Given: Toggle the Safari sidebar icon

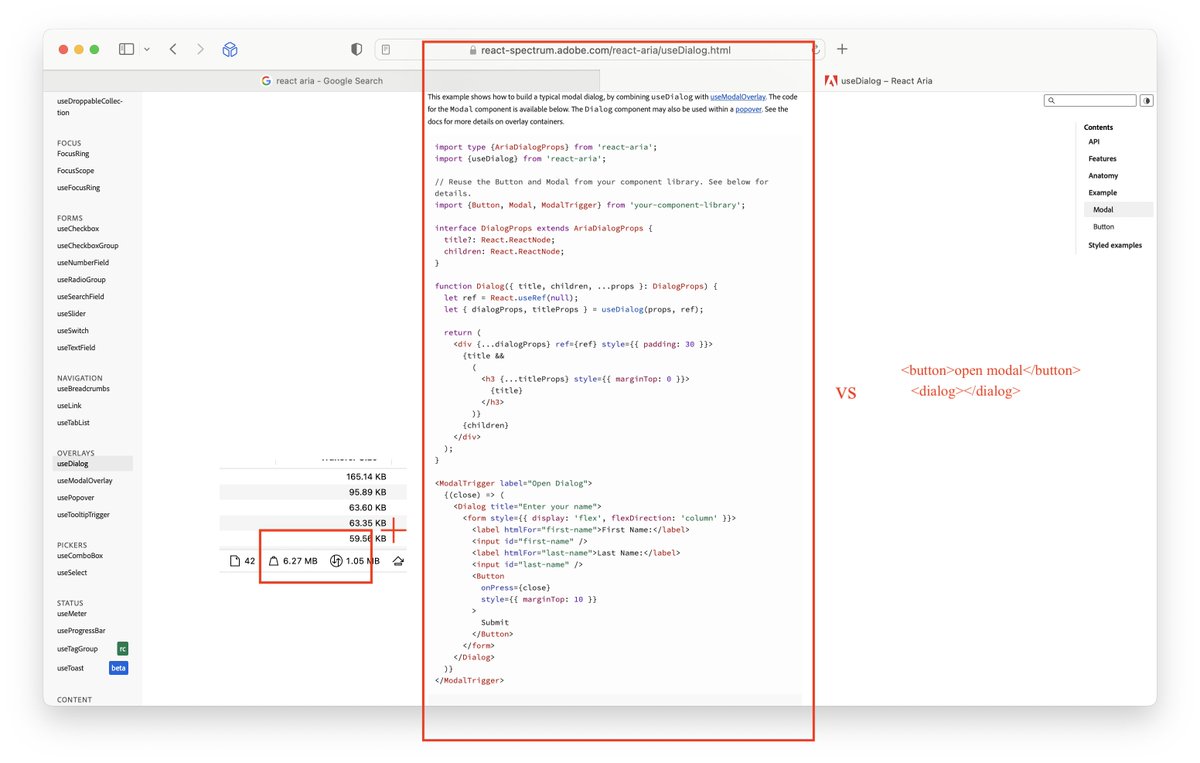Looking at the screenshot, I should tap(126, 49).
